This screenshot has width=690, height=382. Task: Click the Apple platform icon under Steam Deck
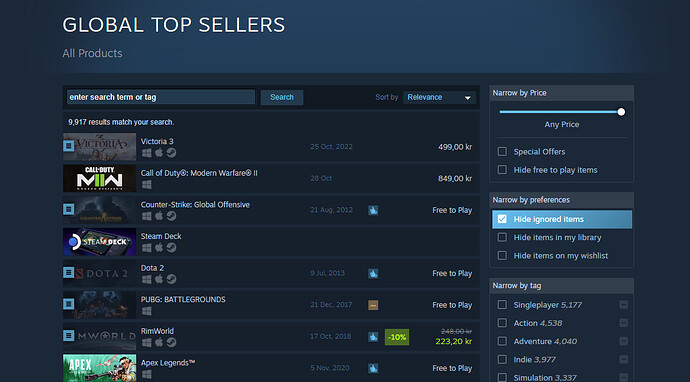click(159, 248)
